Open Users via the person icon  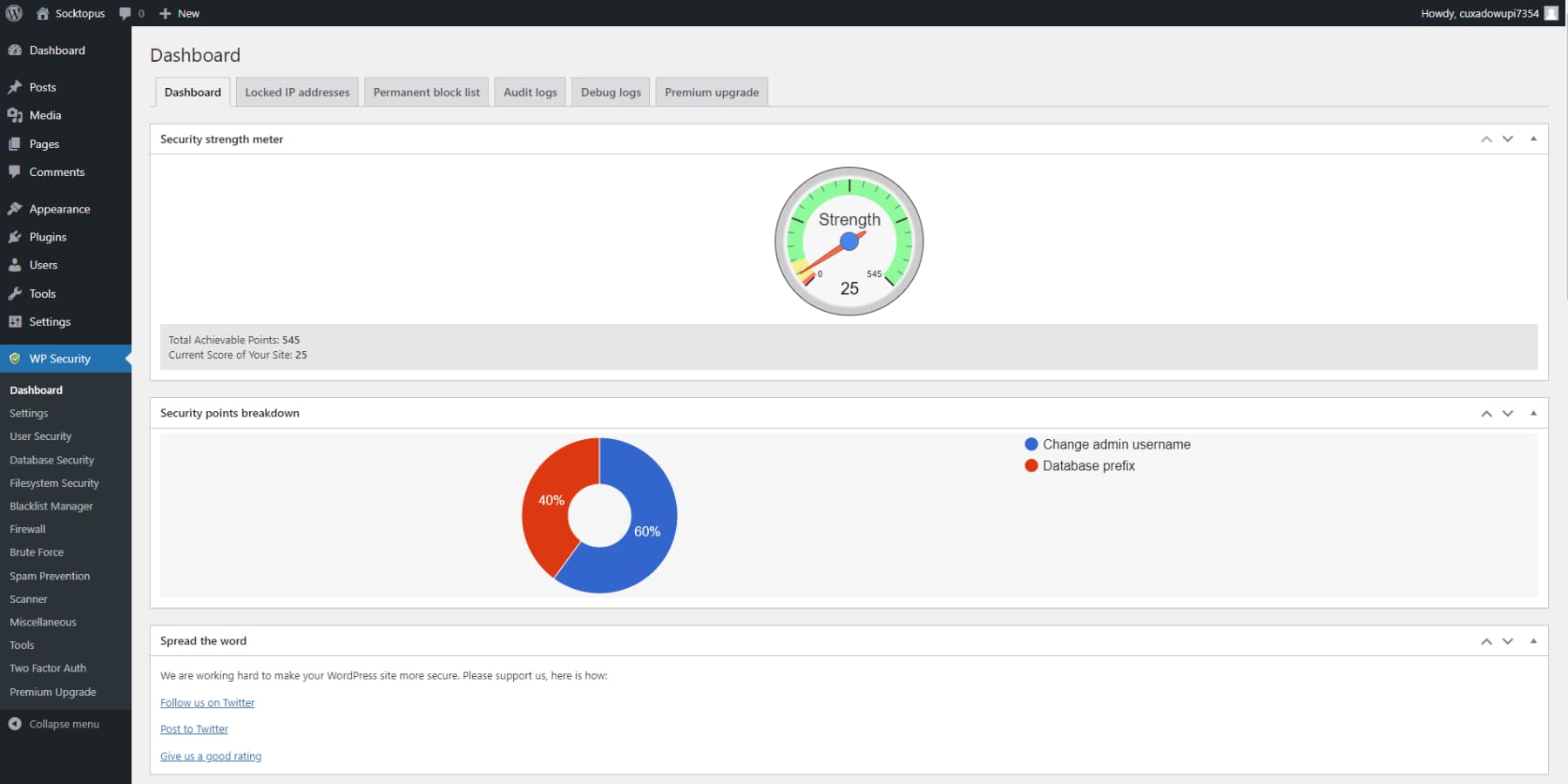pyautogui.click(x=15, y=265)
